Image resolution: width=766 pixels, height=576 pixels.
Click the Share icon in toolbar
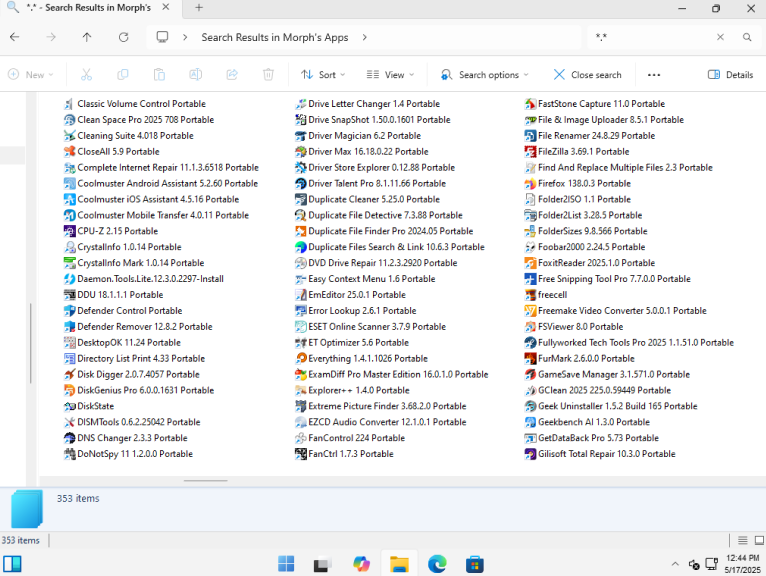[x=232, y=75]
